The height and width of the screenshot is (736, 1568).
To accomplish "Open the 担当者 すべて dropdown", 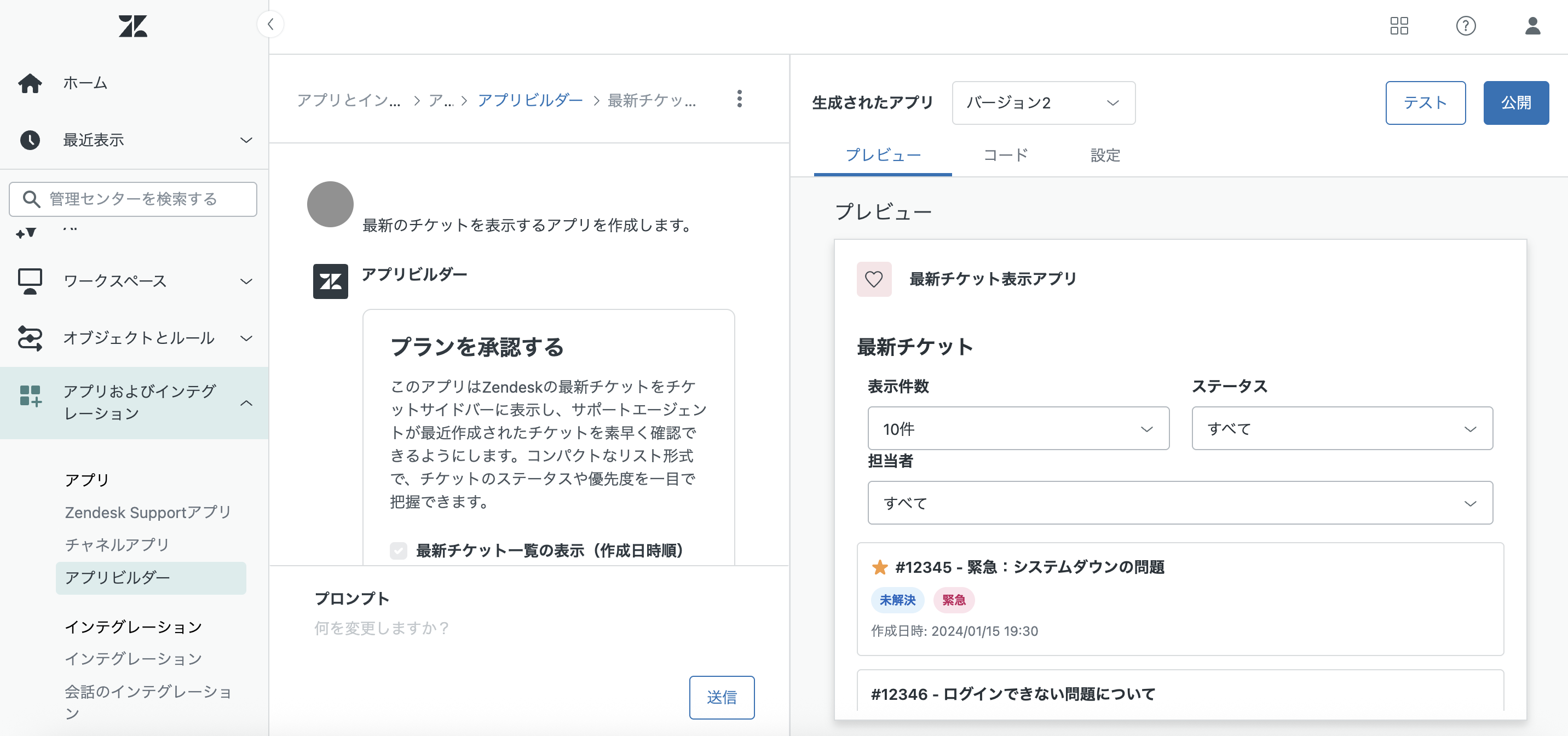I will (x=1180, y=503).
